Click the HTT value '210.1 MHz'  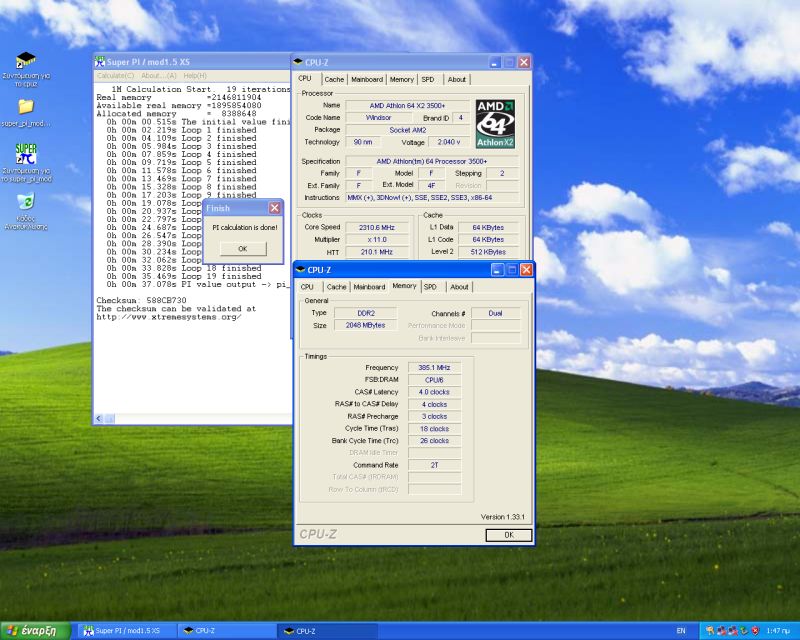coord(377,252)
